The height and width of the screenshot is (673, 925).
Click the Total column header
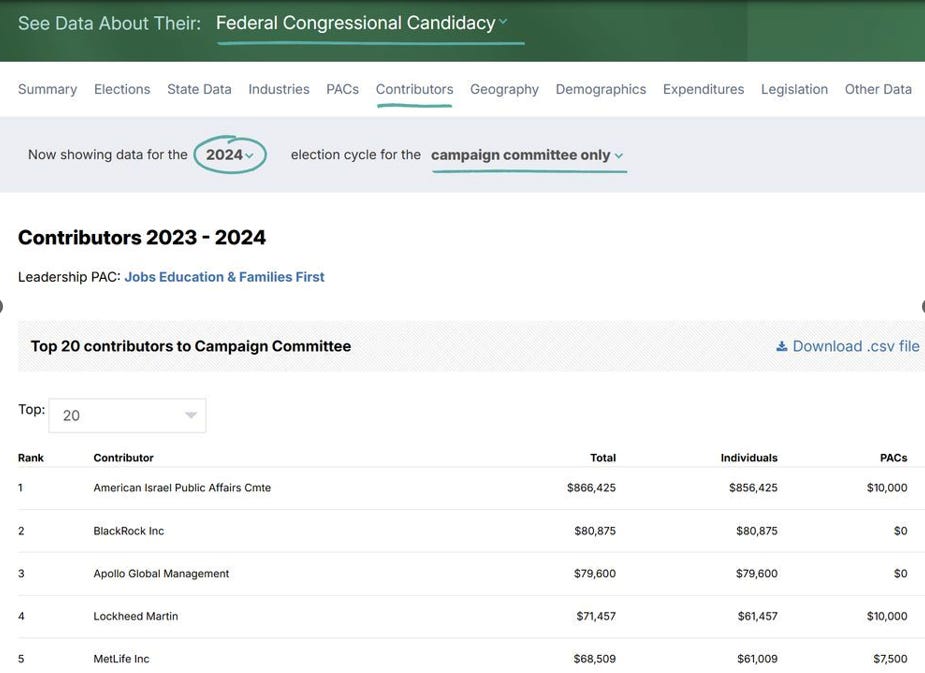603,458
